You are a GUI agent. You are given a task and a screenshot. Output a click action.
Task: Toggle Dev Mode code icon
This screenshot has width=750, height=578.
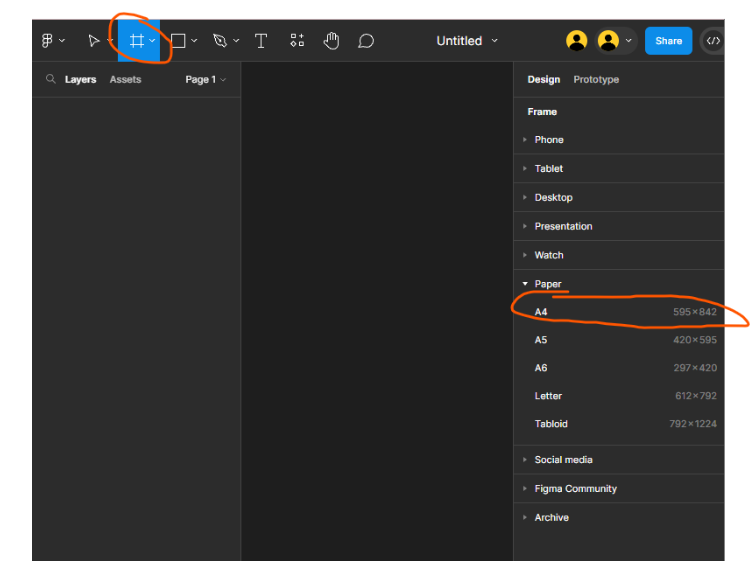(x=712, y=41)
